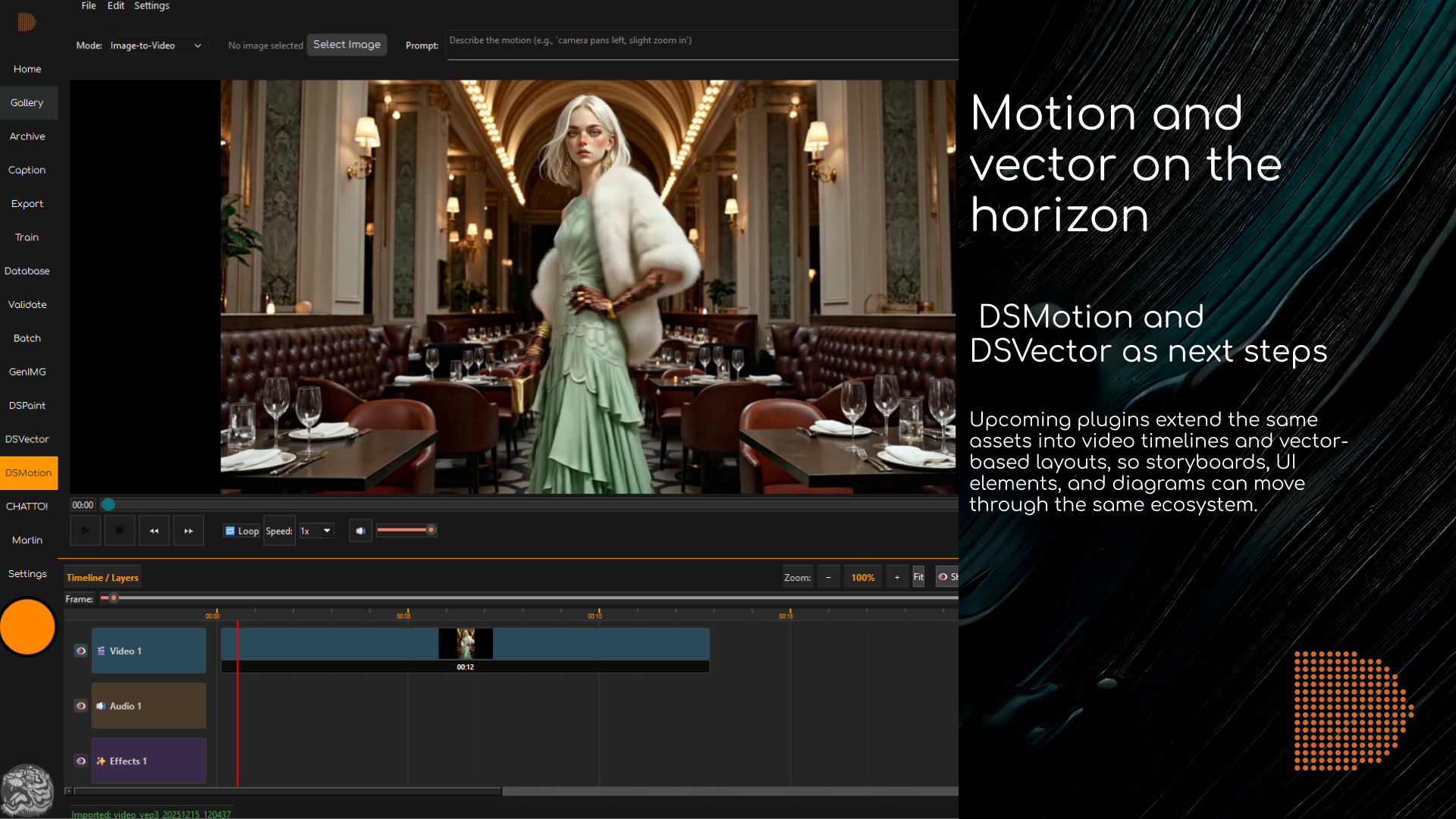Open the GenIMG tool
The width and height of the screenshot is (1456, 819).
pos(27,371)
